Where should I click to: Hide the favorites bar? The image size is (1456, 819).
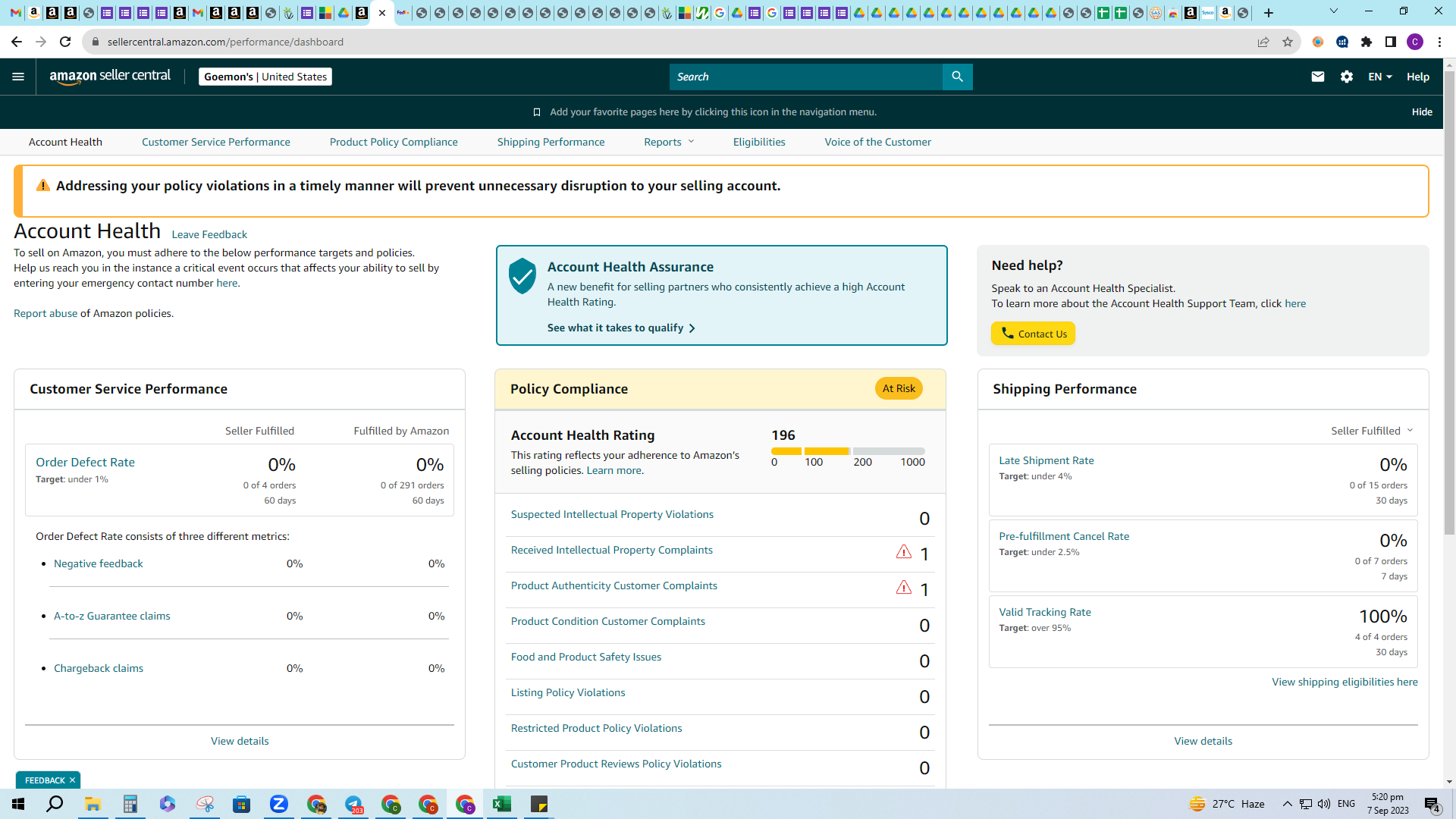point(1422,112)
